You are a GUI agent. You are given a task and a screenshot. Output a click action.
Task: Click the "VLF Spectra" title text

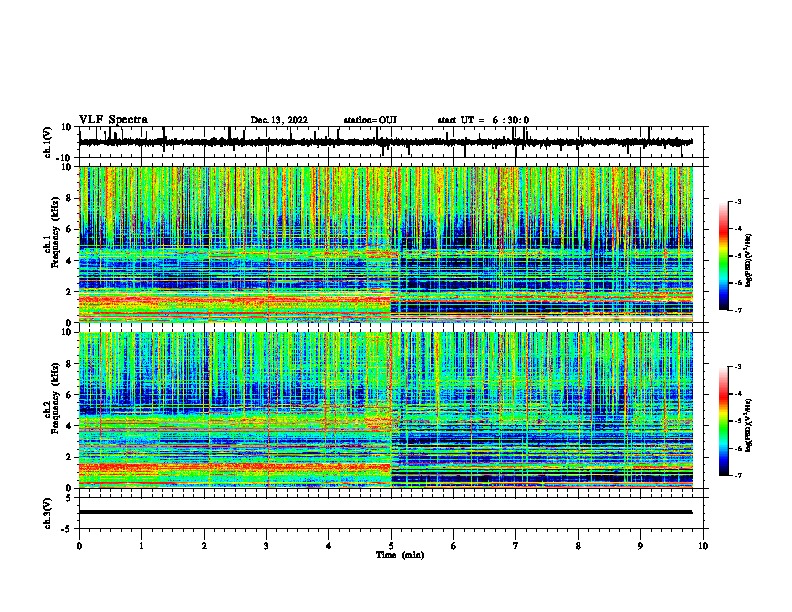point(113,120)
